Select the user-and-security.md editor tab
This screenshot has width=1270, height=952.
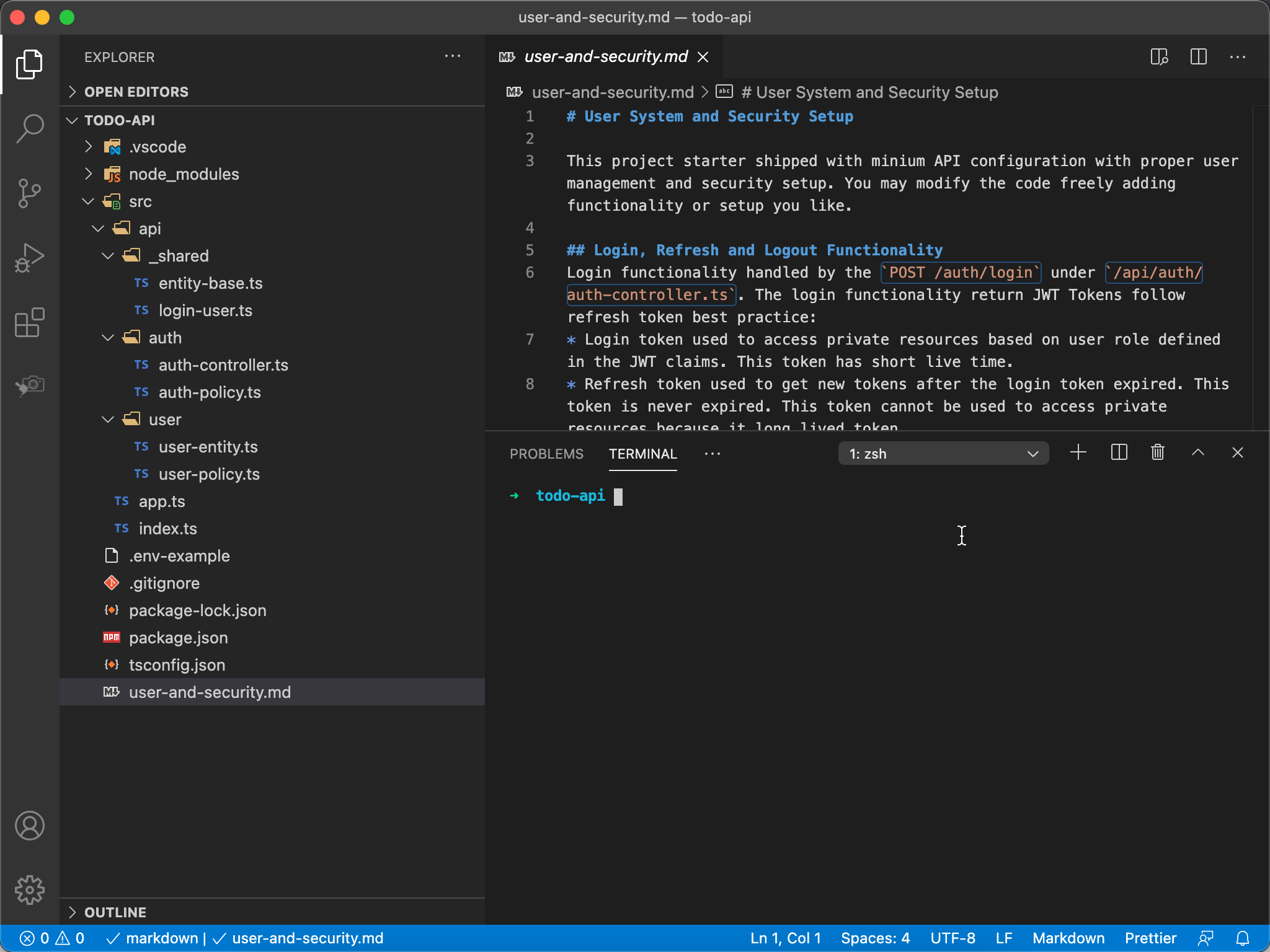605,56
